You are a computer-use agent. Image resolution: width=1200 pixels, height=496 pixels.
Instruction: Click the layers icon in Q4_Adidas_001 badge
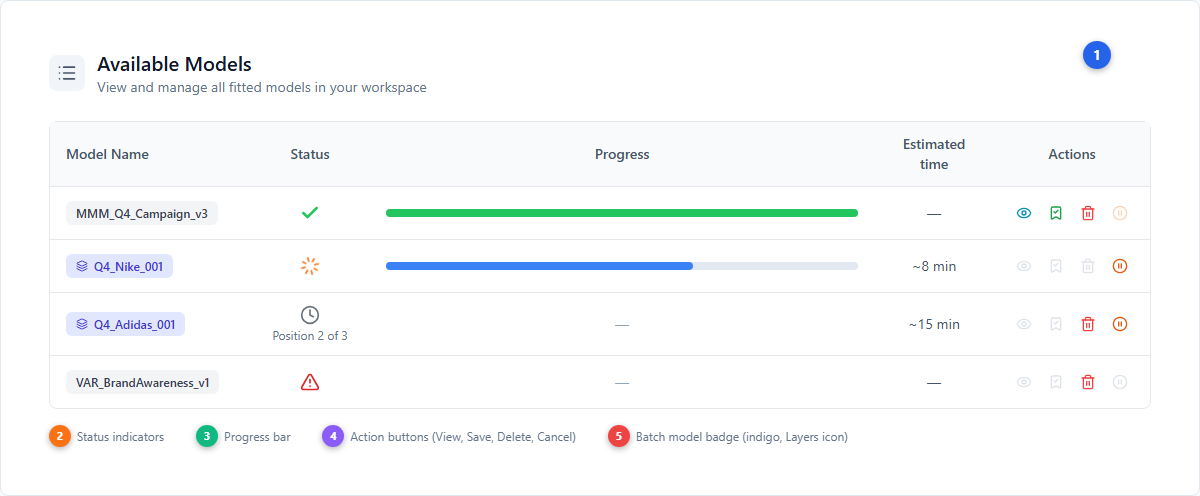click(82, 324)
